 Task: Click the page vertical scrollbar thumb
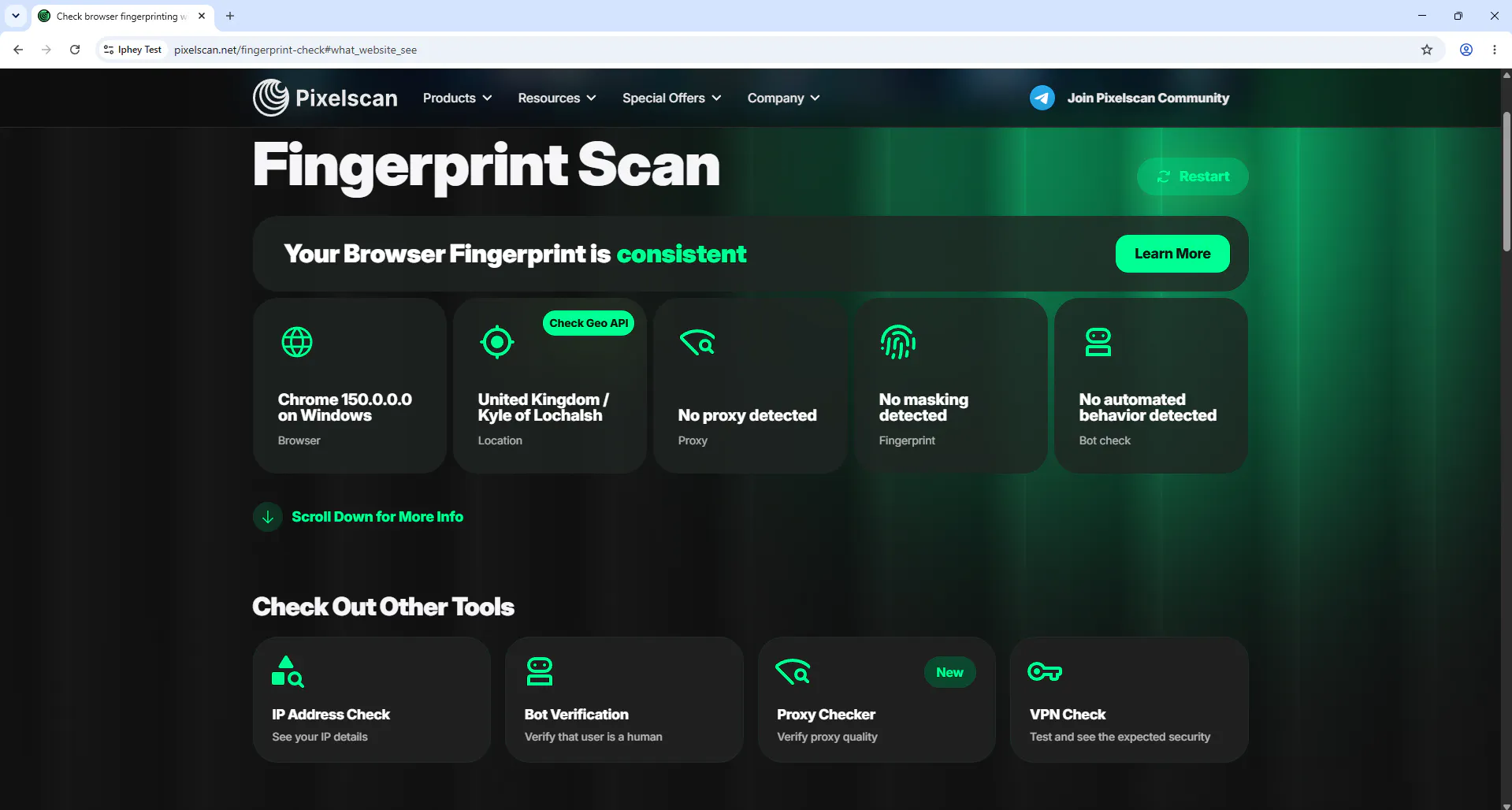click(x=1506, y=181)
